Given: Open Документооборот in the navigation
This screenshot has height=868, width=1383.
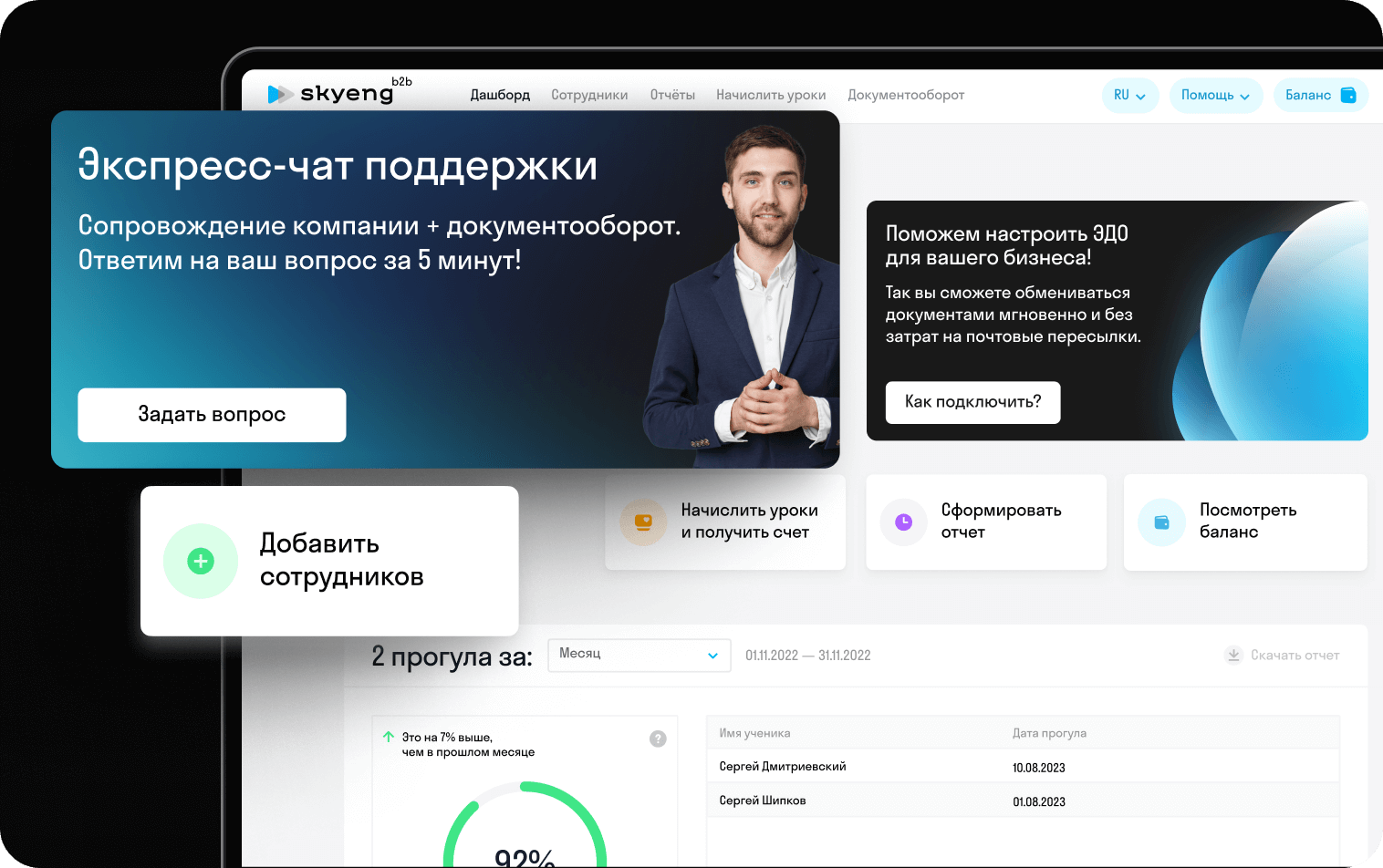Looking at the screenshot, I should click(x=906, y=95).
